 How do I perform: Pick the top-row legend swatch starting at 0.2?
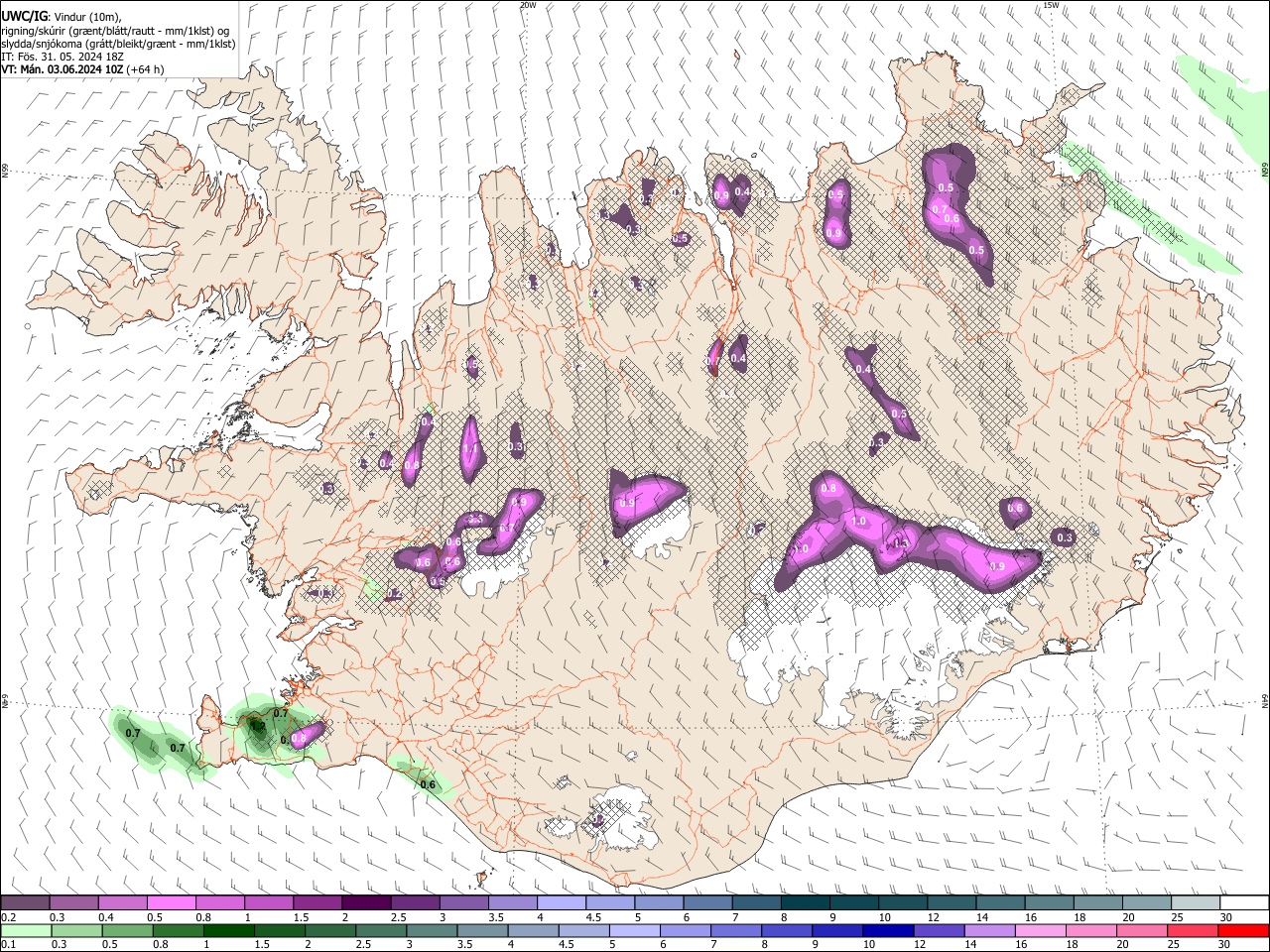(26, 903)
